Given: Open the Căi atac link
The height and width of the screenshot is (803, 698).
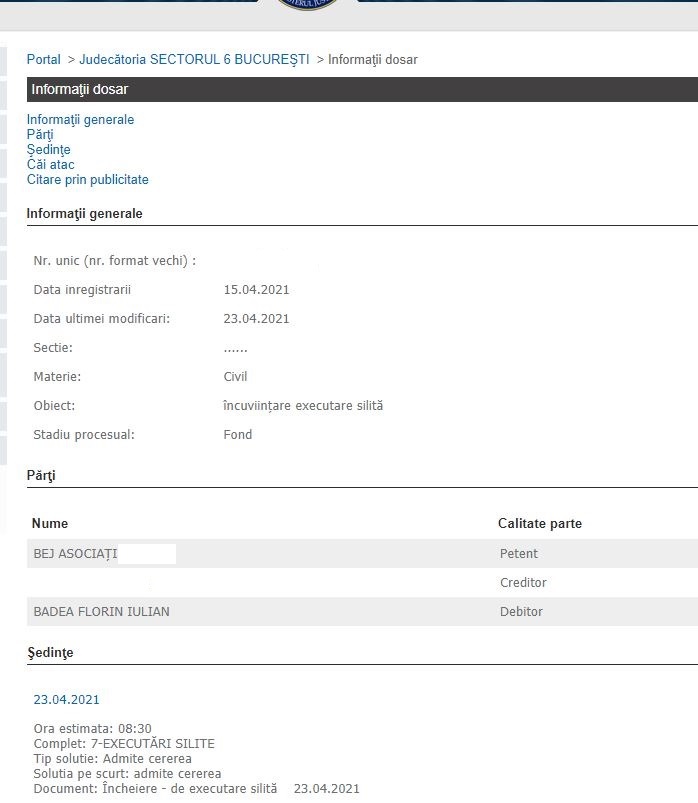Looking at the screenshot, I should click(50, 165).
